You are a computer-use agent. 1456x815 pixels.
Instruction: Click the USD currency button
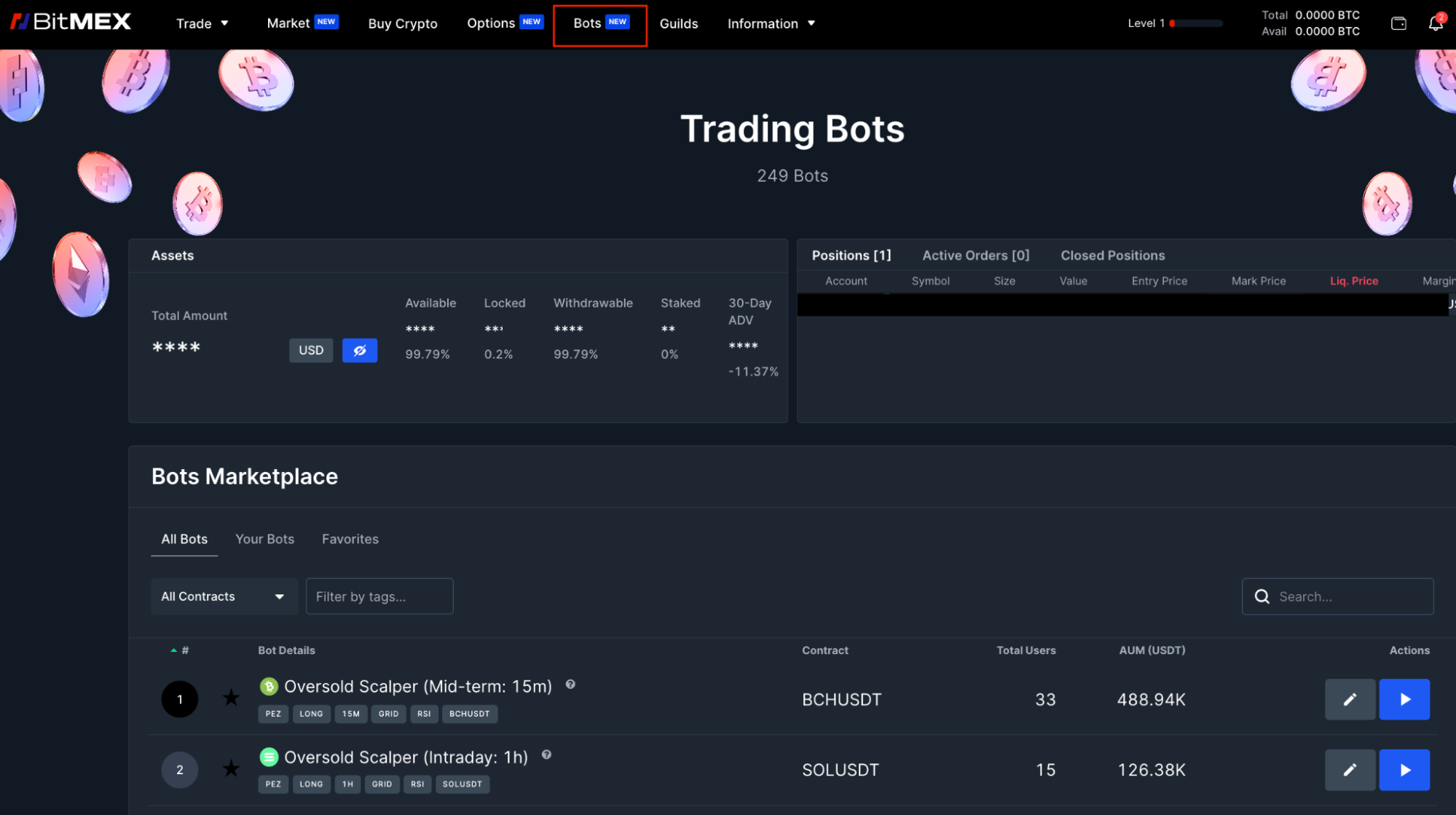(310, 350)
